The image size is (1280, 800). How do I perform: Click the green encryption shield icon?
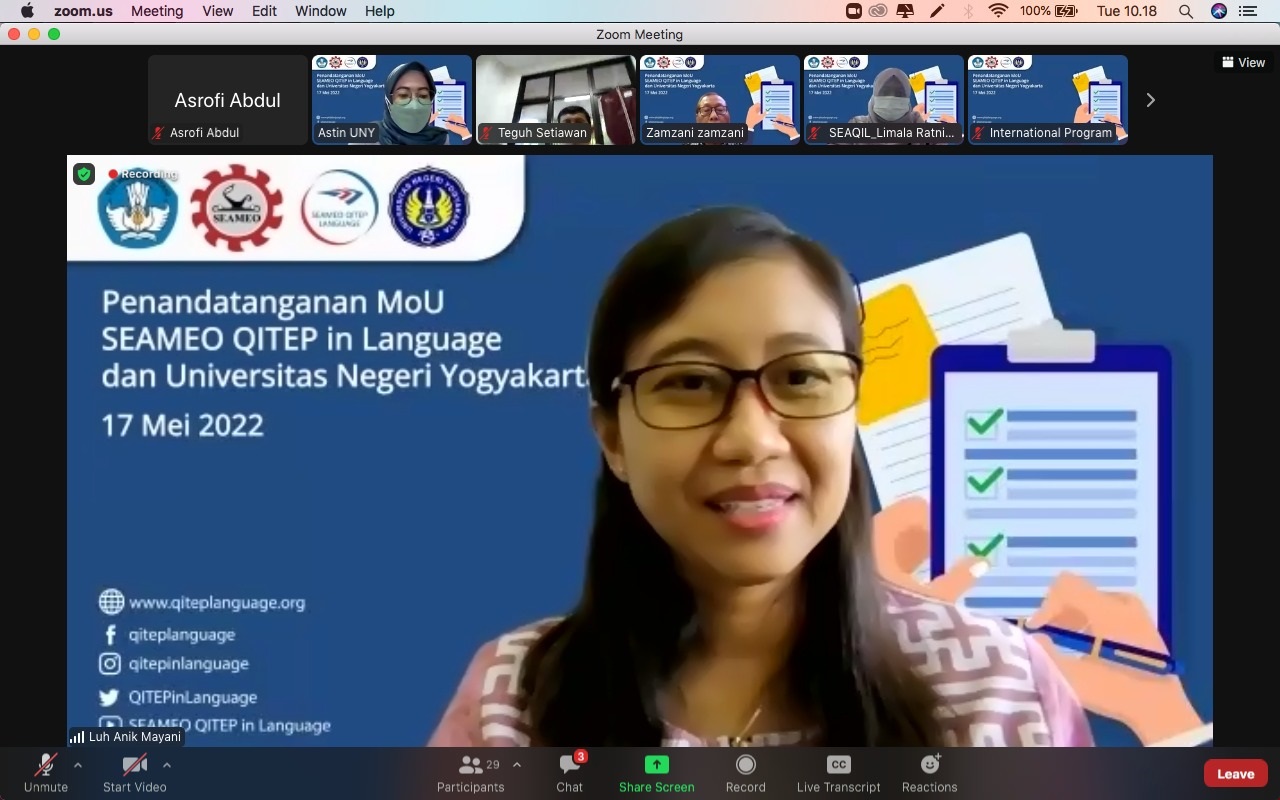(84, 175)
